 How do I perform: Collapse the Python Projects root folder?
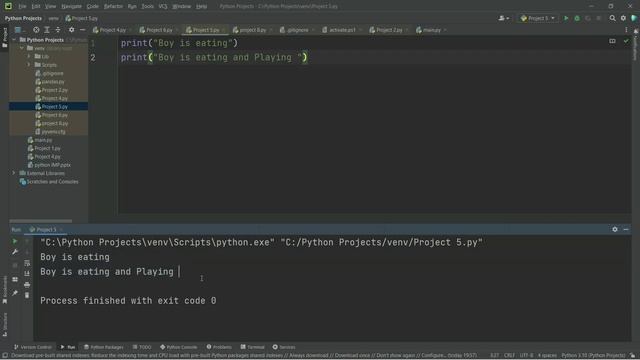[14, 40]
